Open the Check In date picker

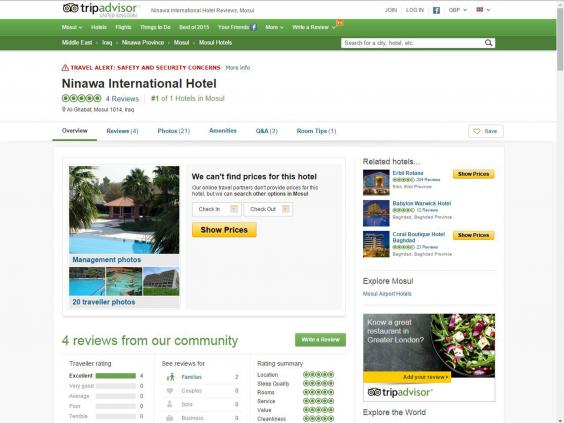pos(217,209)
